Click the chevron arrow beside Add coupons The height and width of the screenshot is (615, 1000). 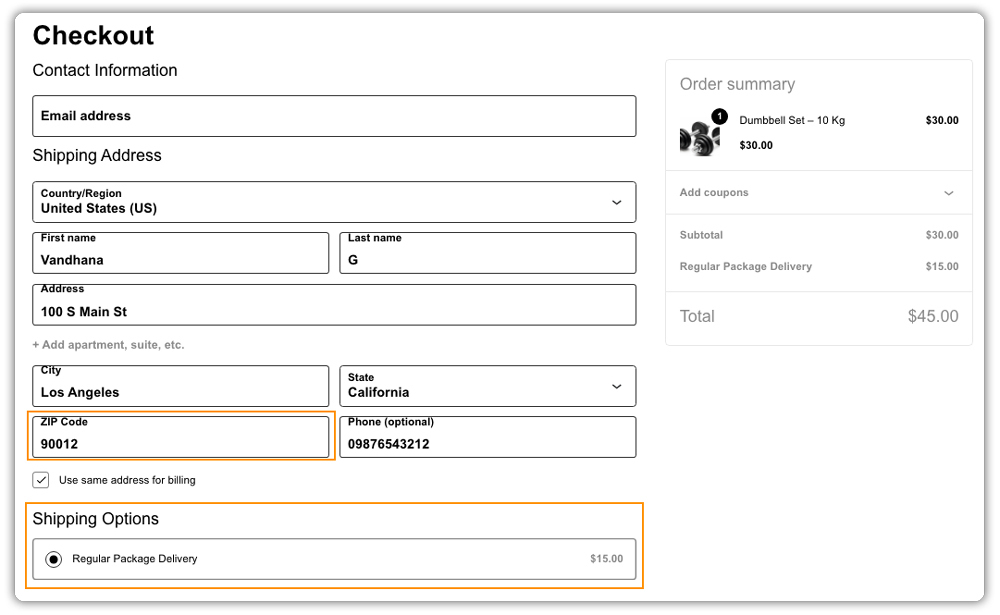(x=948, y=193)
